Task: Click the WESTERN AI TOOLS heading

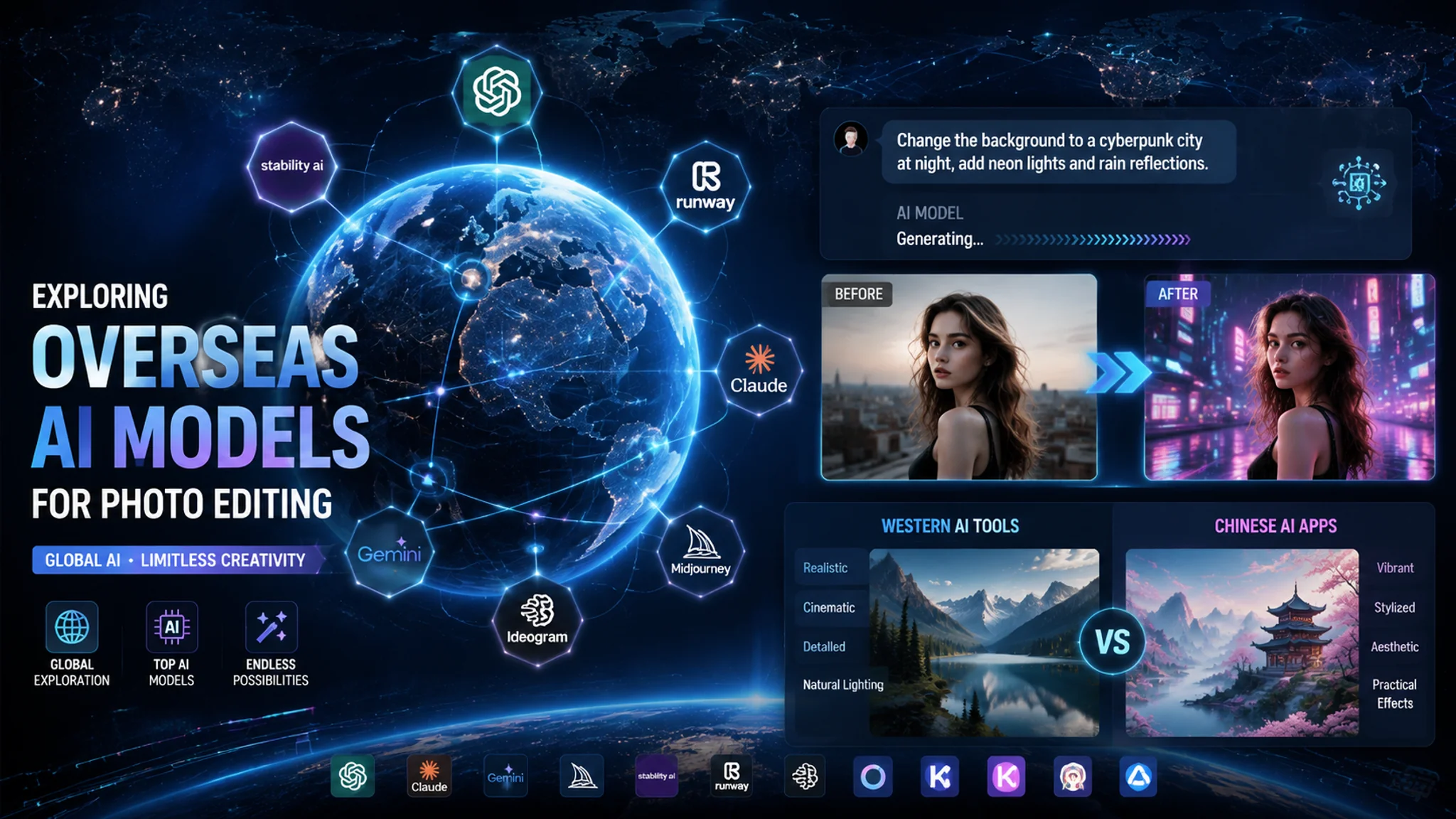Action: (950, 526)
